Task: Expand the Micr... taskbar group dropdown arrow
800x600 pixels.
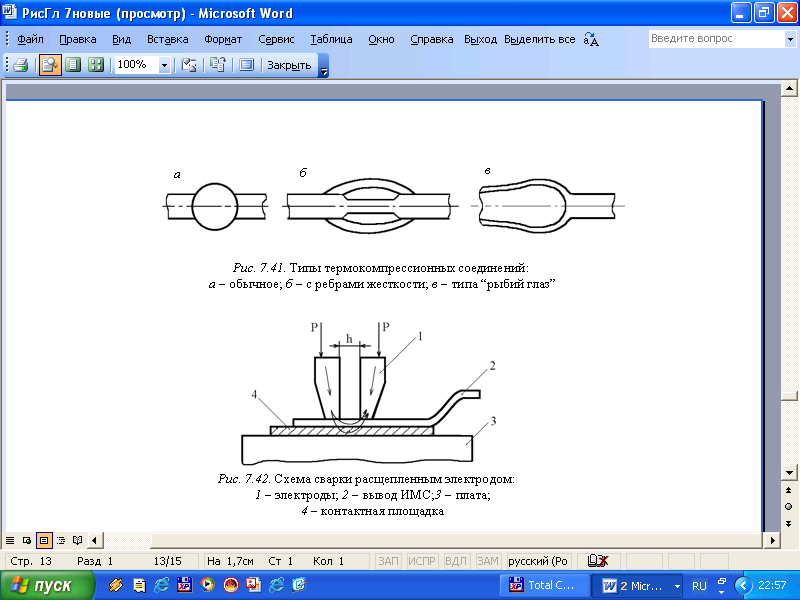Action: [678, 586]
